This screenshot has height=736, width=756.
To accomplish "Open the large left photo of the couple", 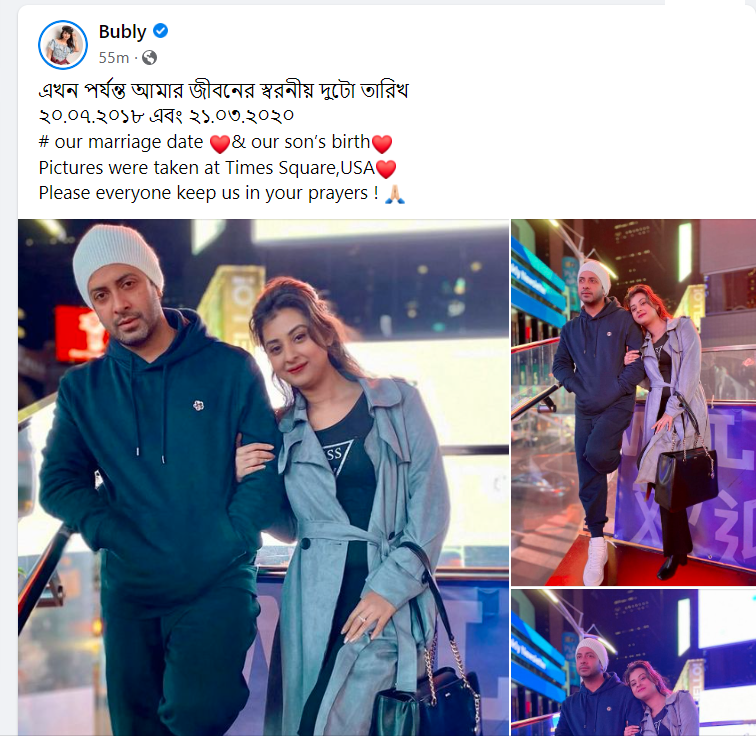I will point(264,477).
